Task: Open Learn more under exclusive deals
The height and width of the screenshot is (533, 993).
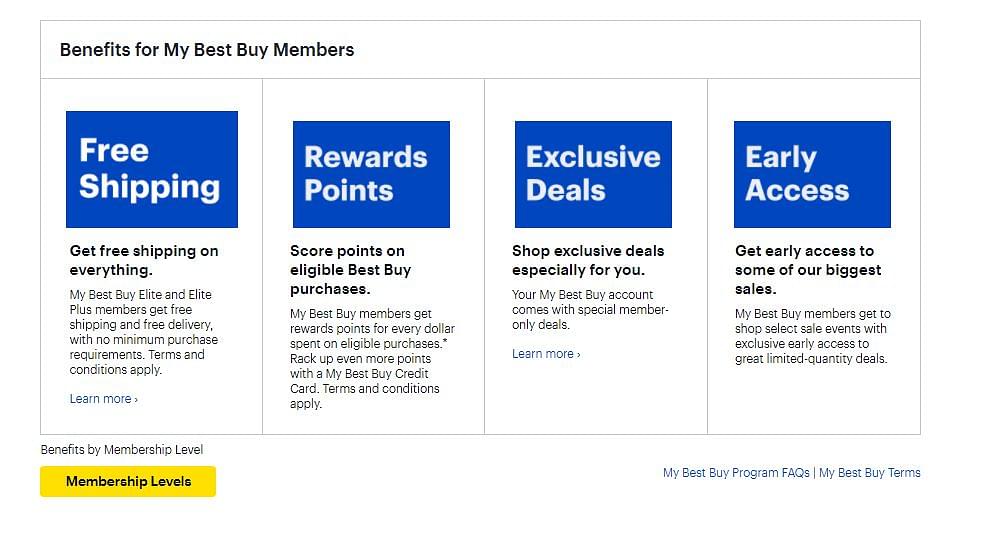Action: (546, 354)
